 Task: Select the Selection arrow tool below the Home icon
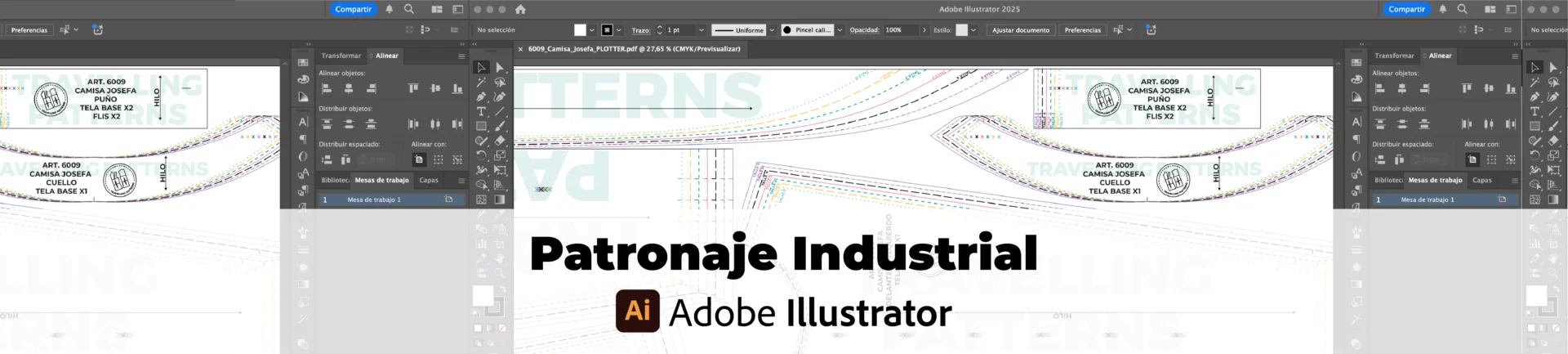point(481,68)
